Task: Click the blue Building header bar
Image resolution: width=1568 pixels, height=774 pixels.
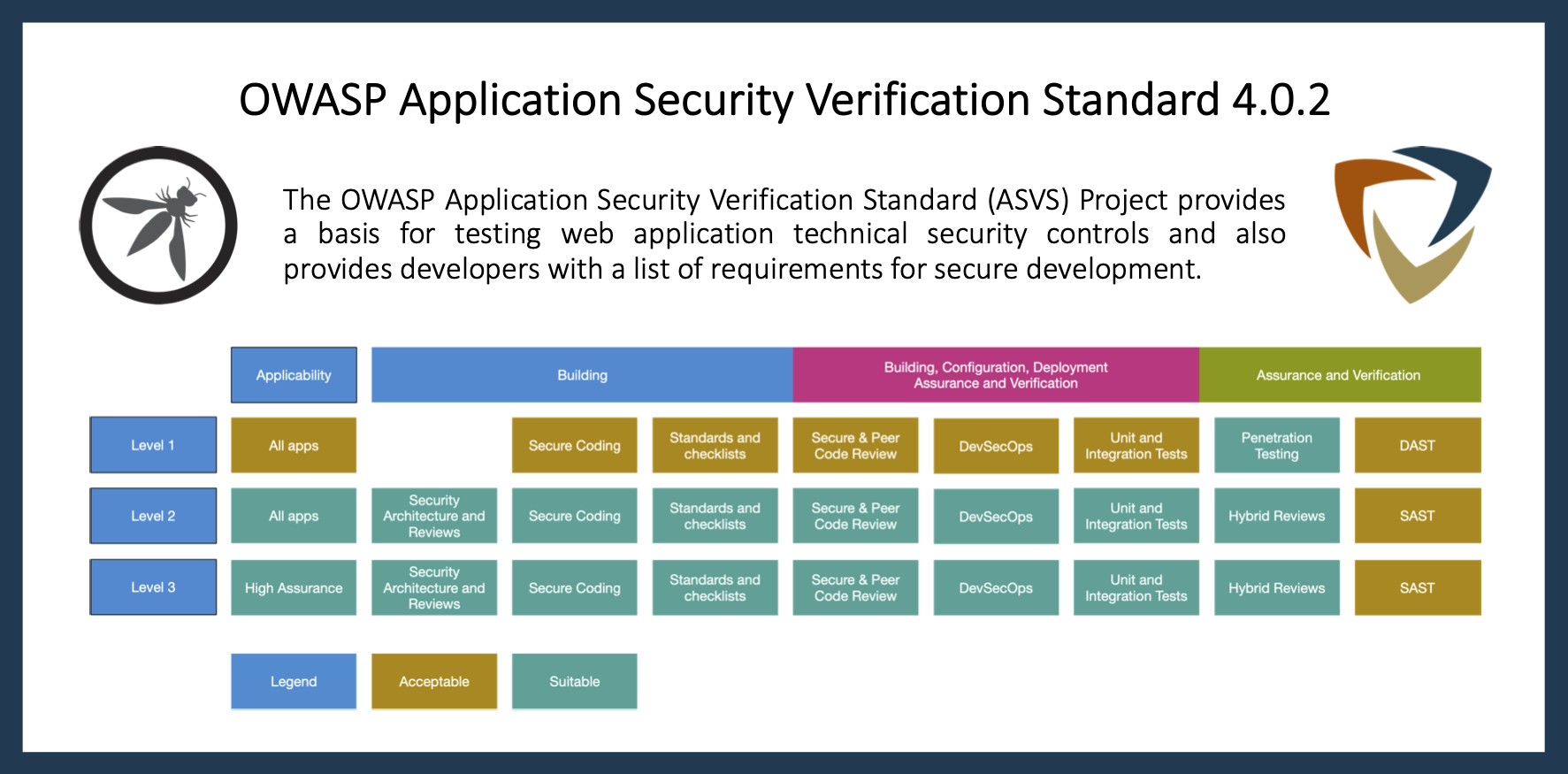Action: click(x=582, y=375)
